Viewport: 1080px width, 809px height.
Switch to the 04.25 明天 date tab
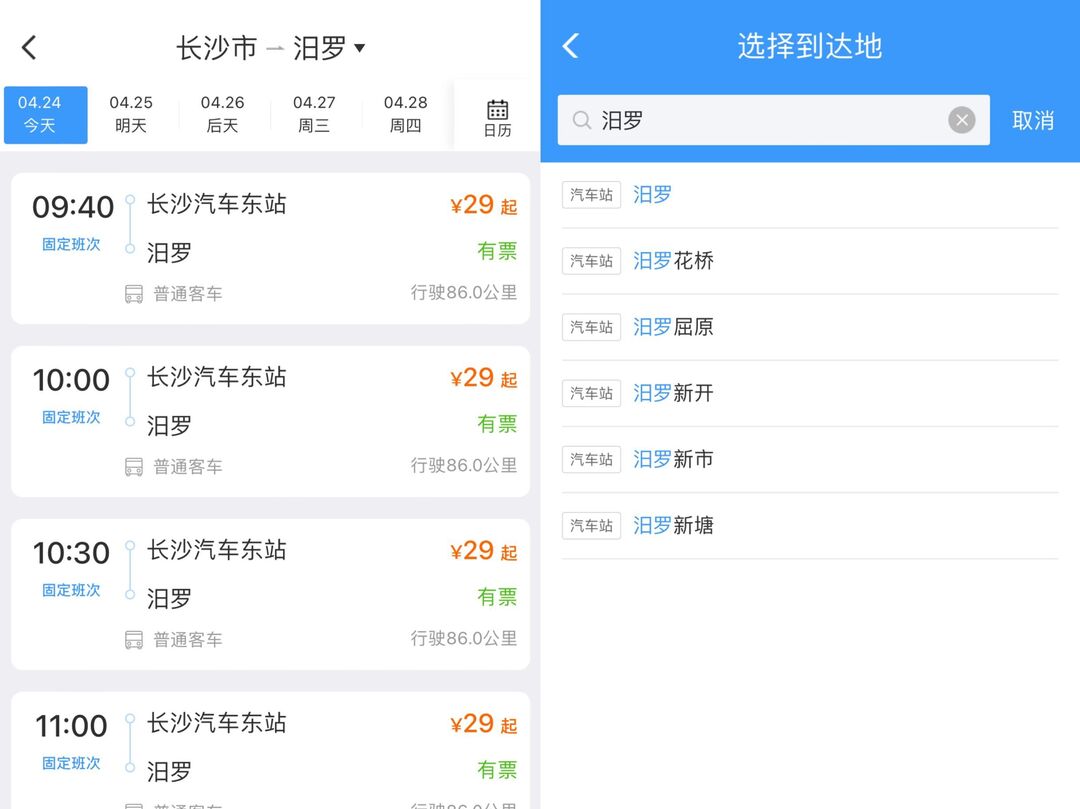tap(131, 115)
